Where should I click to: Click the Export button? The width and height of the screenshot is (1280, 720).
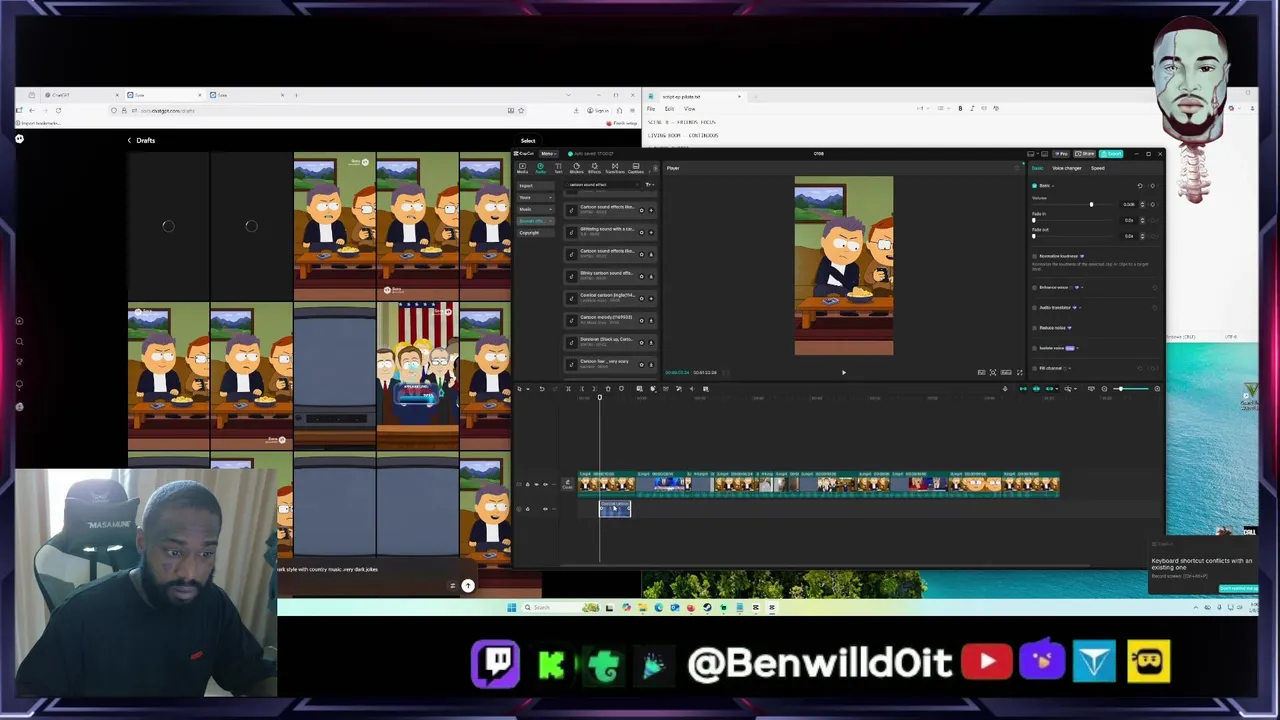(x=1111, y=154)
